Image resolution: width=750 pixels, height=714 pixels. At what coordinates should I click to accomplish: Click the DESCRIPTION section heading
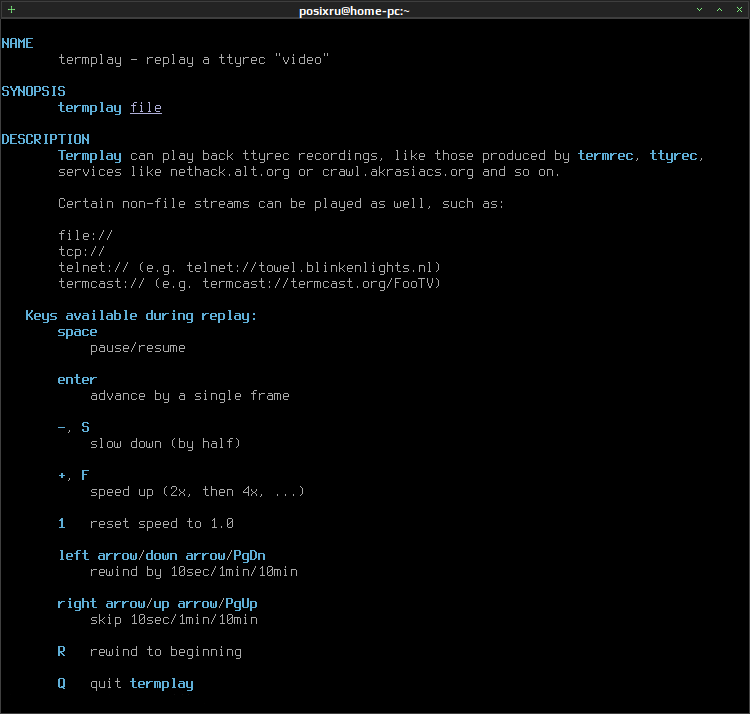click(x=45, y=139)
